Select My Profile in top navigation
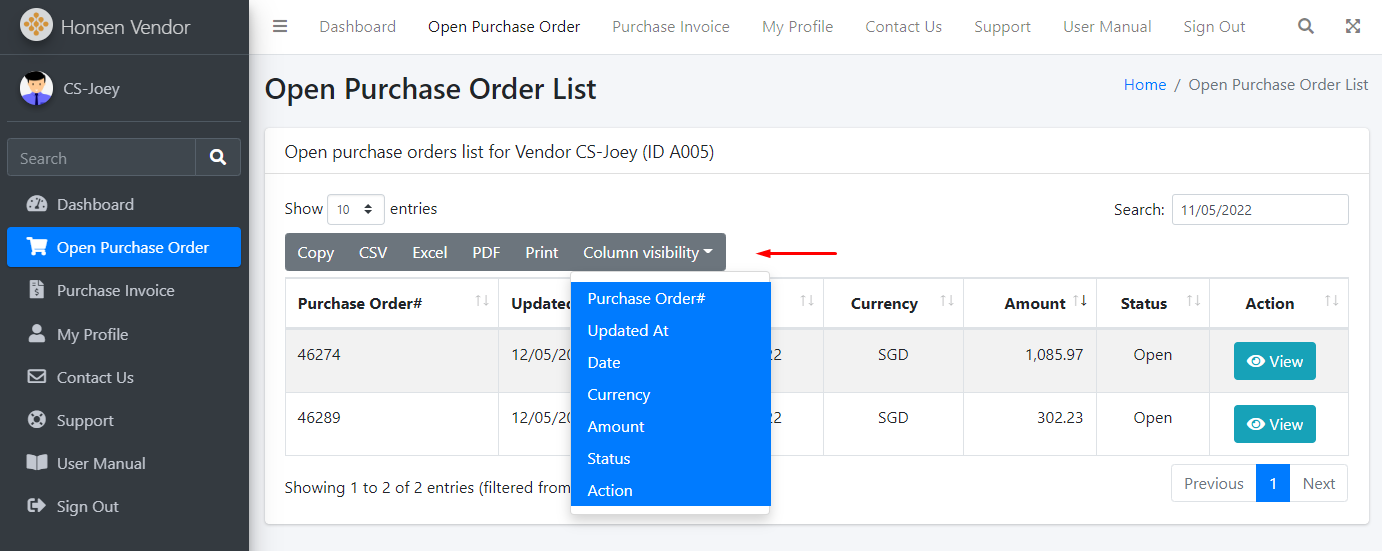Viewport: 1382px width, 551px height. [x=797, y=27]
